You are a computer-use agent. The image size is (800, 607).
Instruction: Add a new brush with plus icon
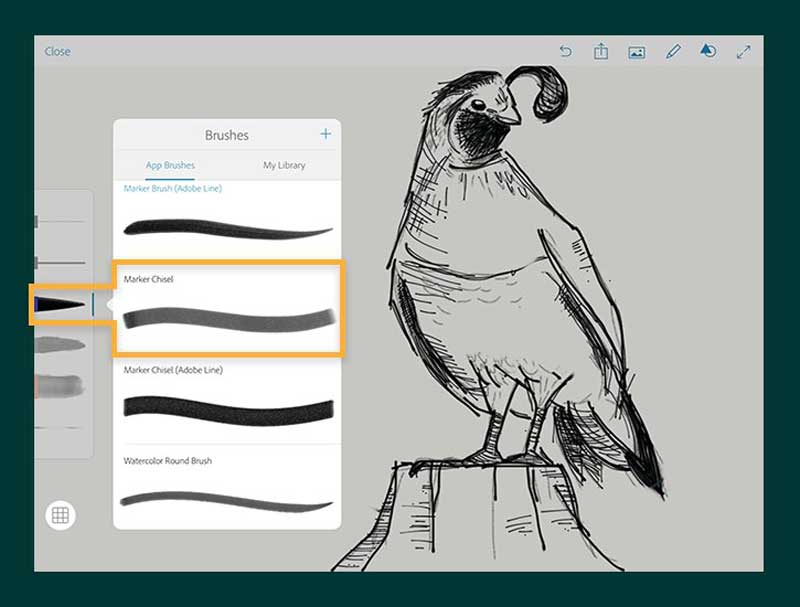coord(325,134)
